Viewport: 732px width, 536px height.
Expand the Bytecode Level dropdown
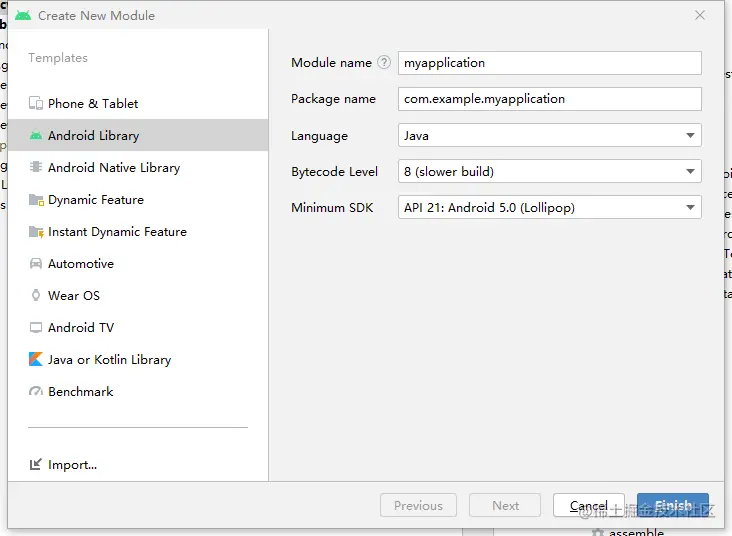(549, 171)
